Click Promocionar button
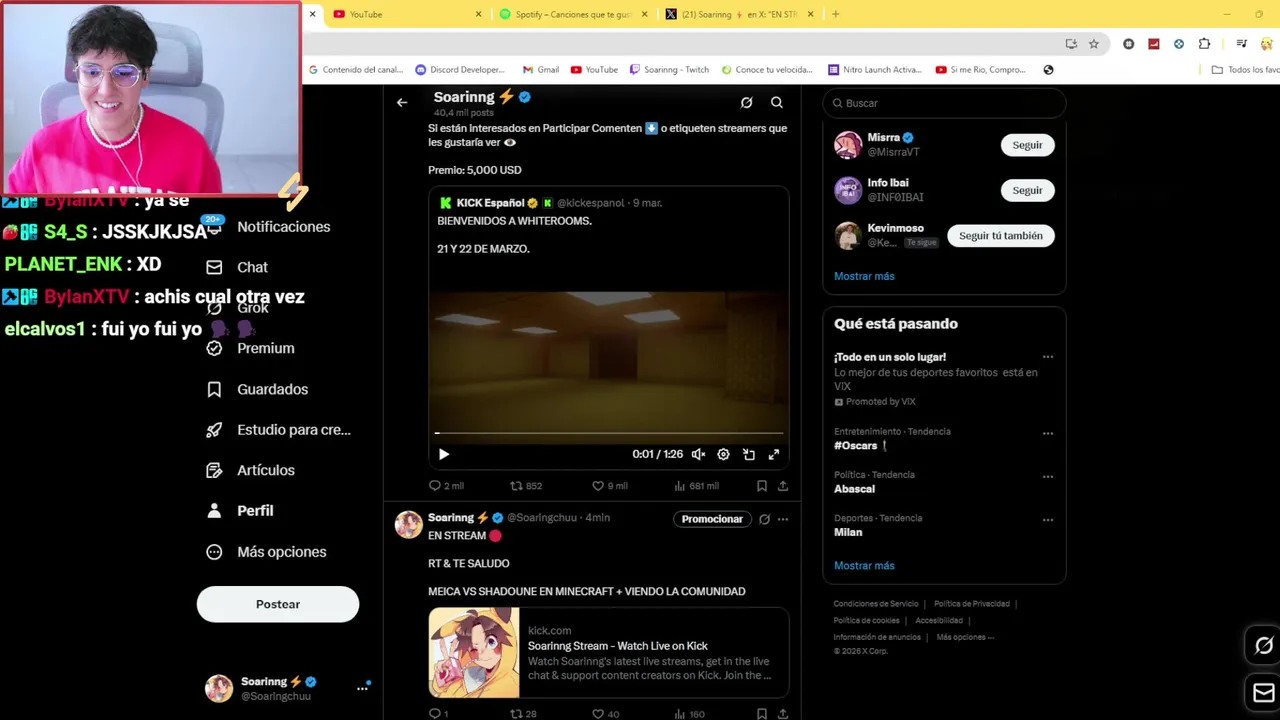Image resolution: width=1280 pixels, height=720 pixels. point(712,519)
